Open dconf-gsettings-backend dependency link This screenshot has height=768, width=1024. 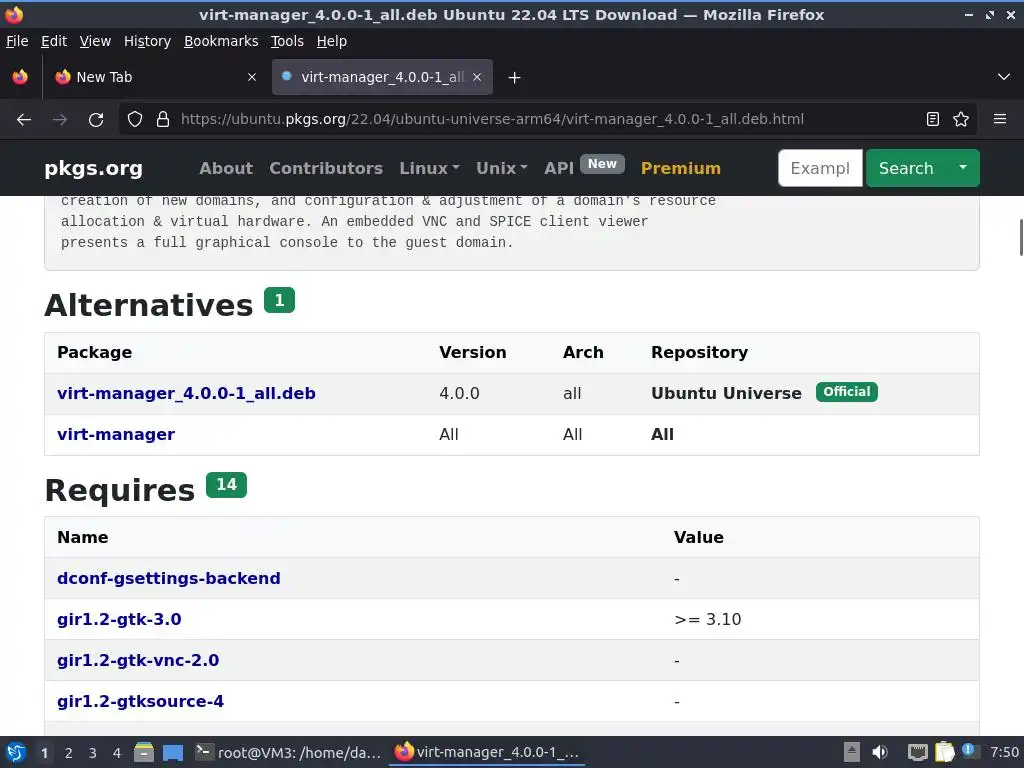coord(168,579)
